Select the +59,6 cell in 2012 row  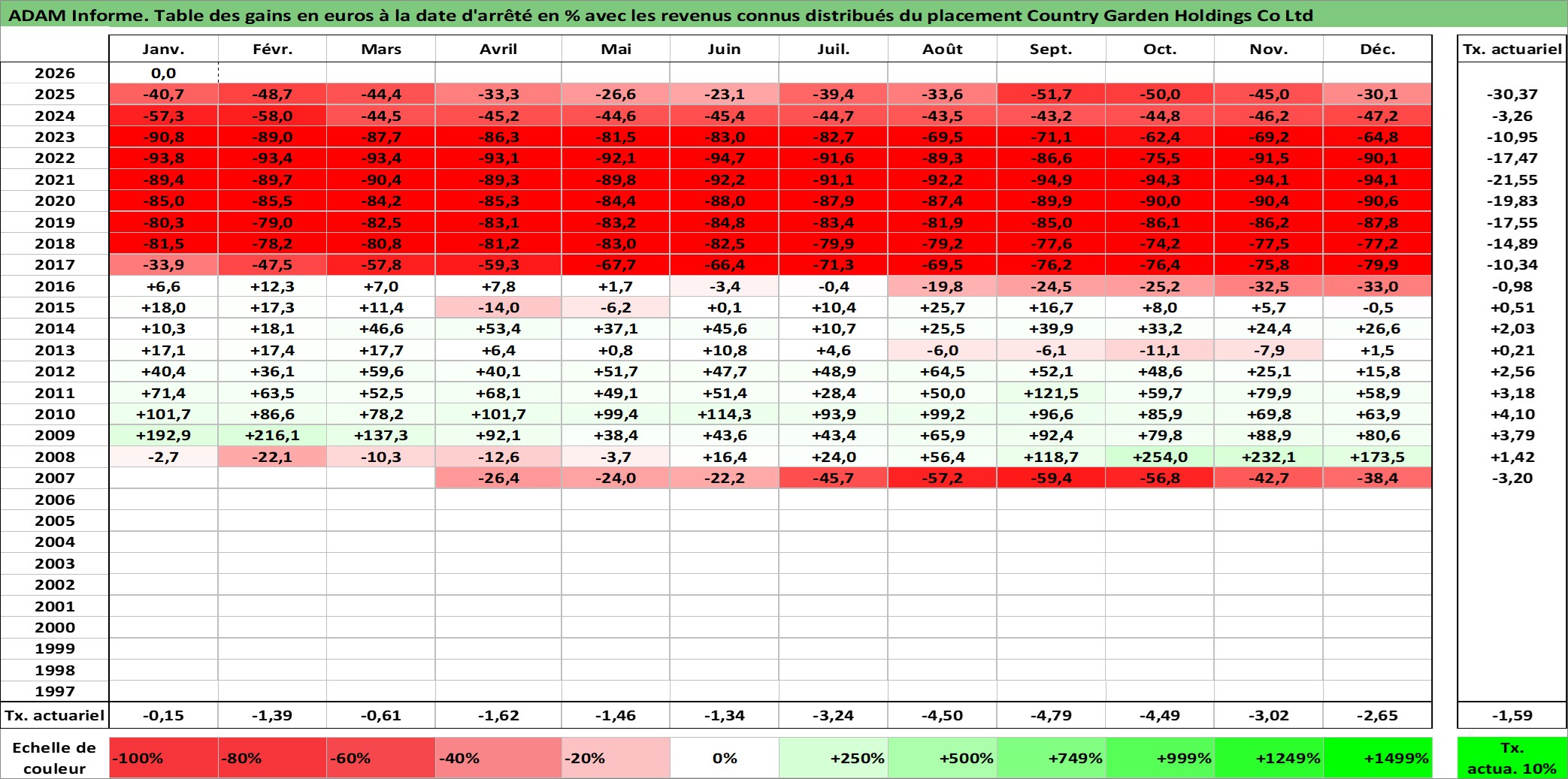[381, 371]
